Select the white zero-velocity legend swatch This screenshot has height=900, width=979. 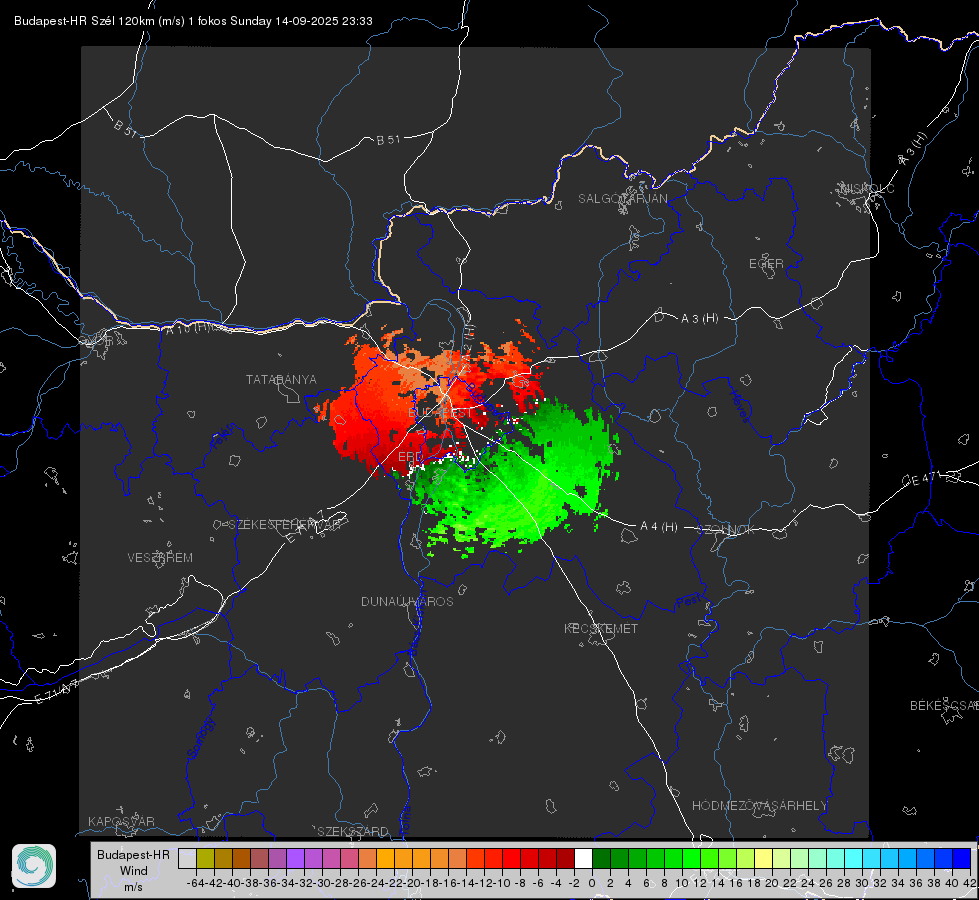[x=583, y=858]
